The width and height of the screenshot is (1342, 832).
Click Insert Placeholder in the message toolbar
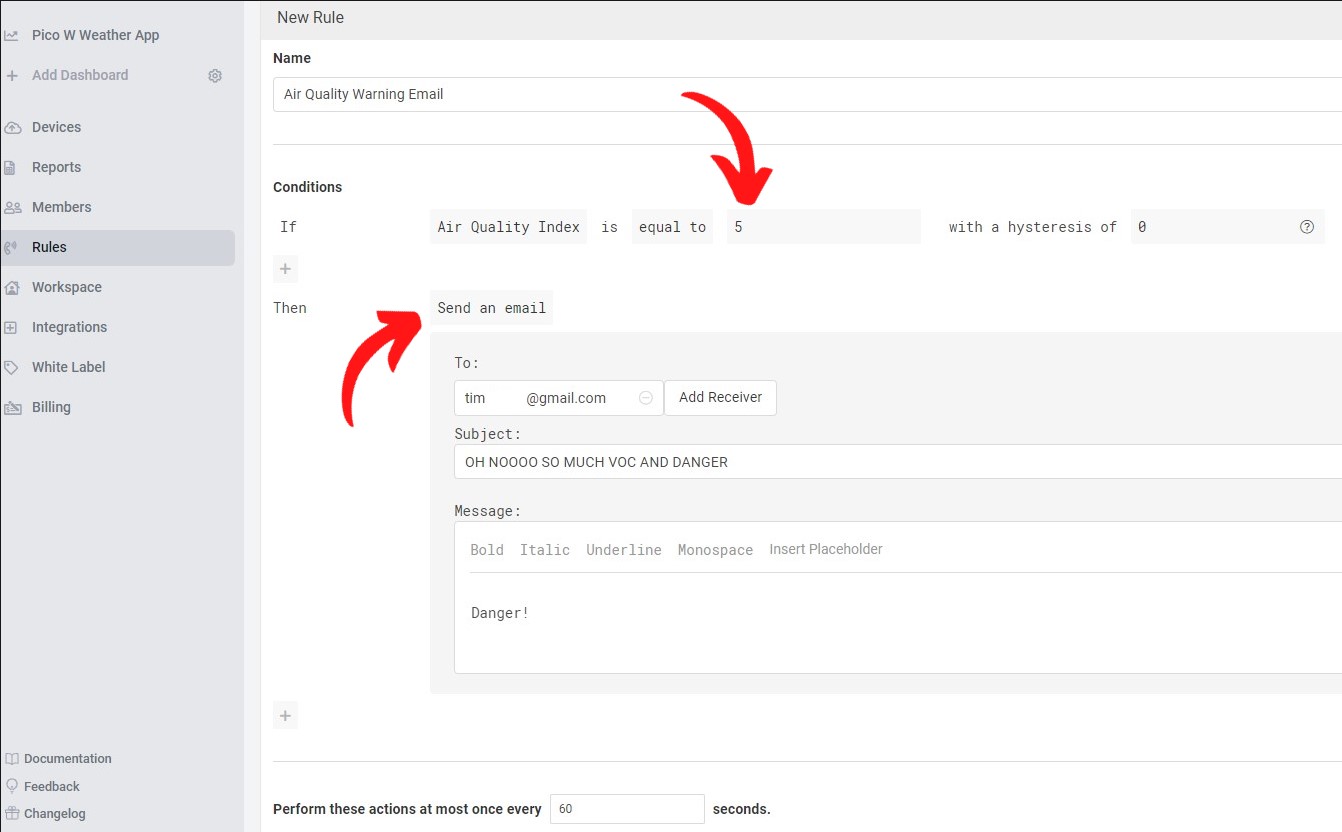825,549
